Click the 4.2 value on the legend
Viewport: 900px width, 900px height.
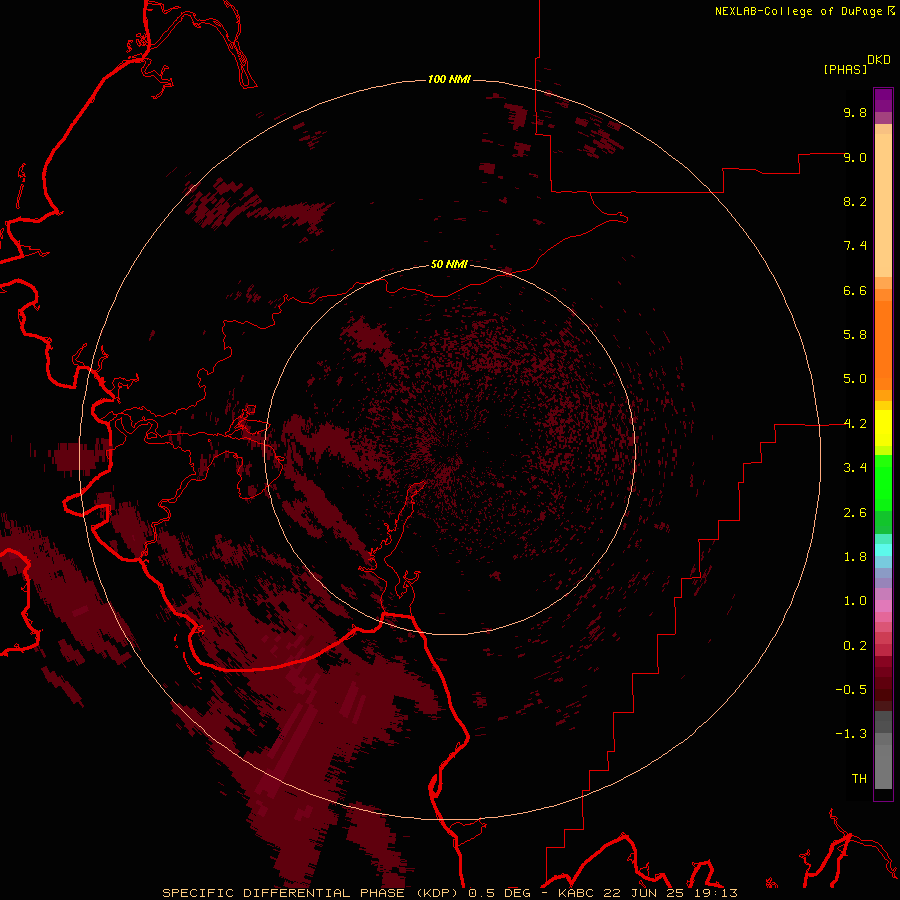click(x=855, y=424)
